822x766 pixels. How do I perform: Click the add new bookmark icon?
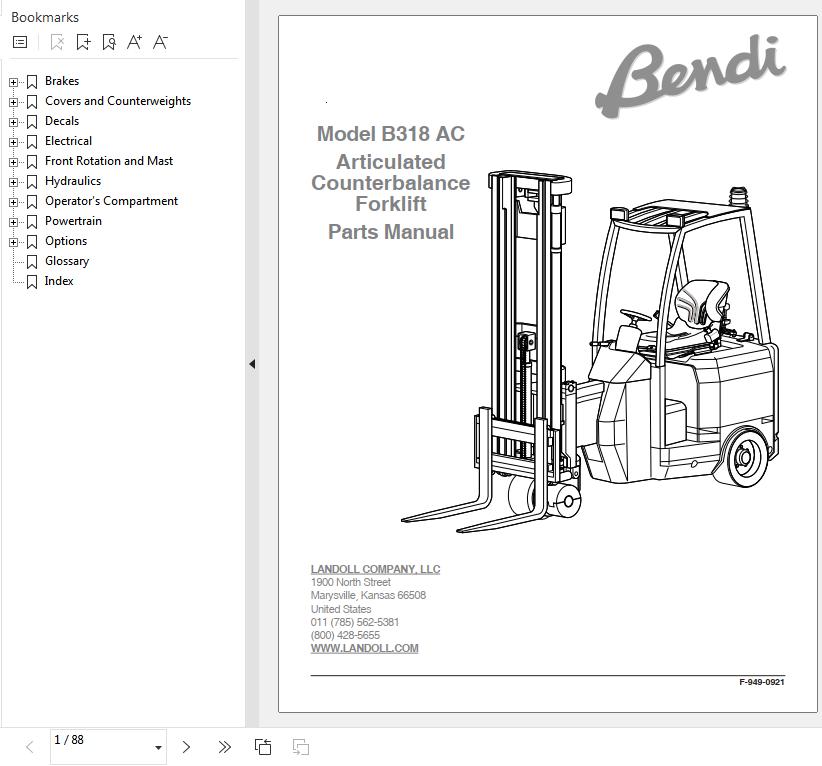click(83, 42)
